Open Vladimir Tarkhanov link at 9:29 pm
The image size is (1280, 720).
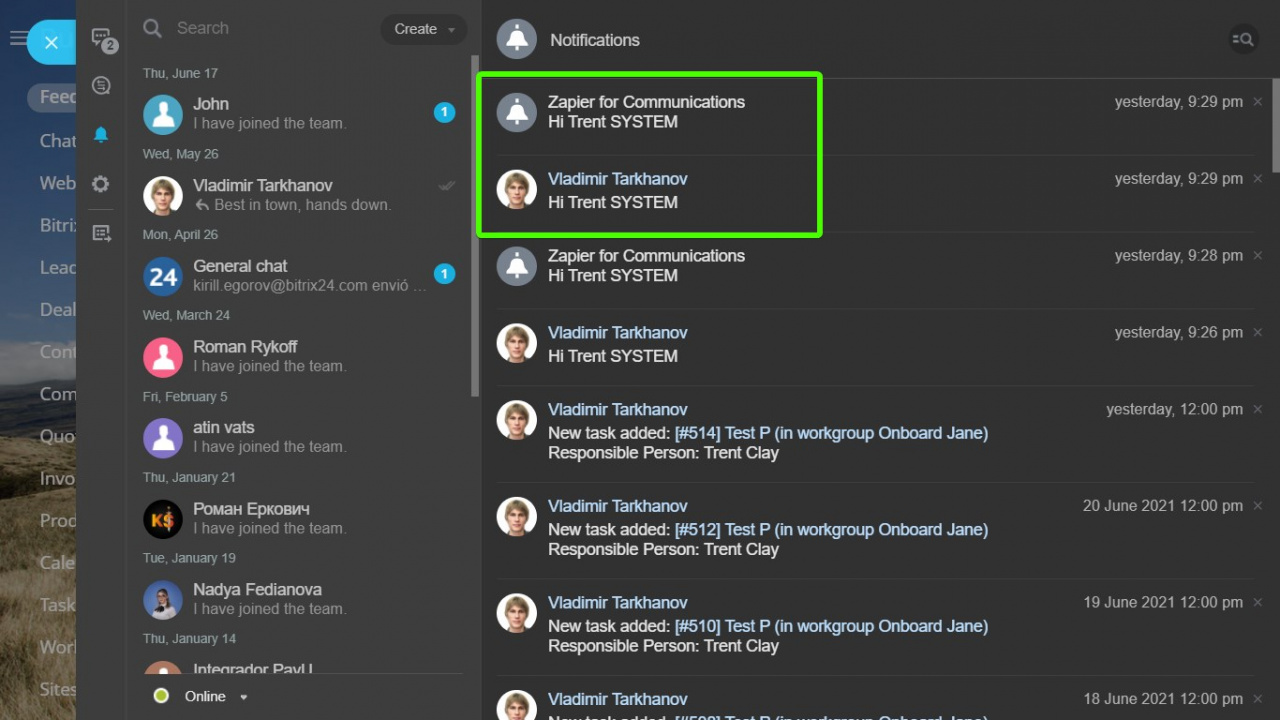point(618,179)
